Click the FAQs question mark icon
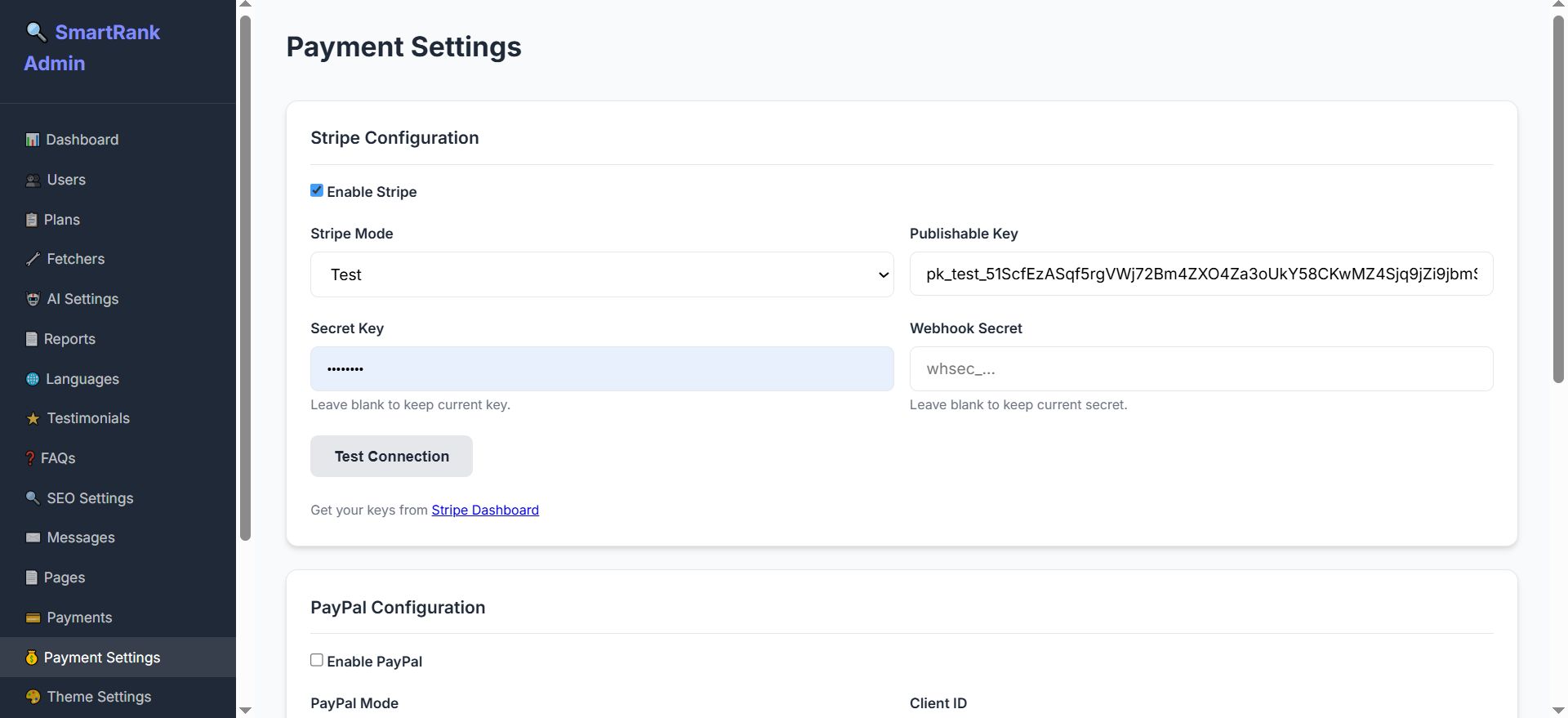 click(x=30, y=458)
